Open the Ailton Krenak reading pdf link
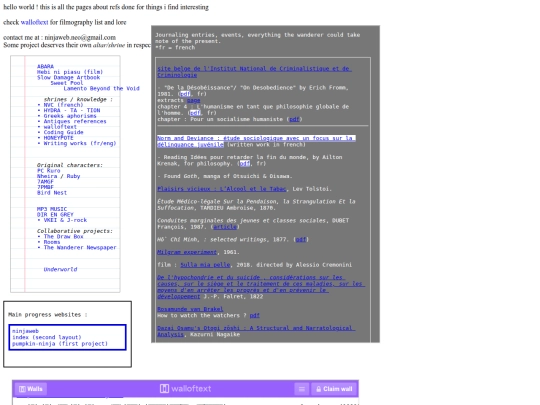Screen dimensions: 540x405 tap(245, 164)
